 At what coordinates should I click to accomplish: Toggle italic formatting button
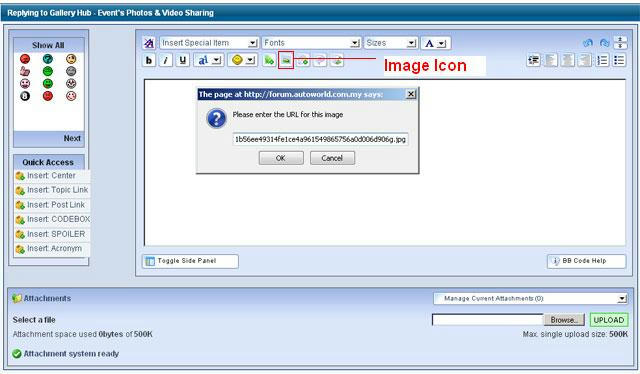coord(166,60)
